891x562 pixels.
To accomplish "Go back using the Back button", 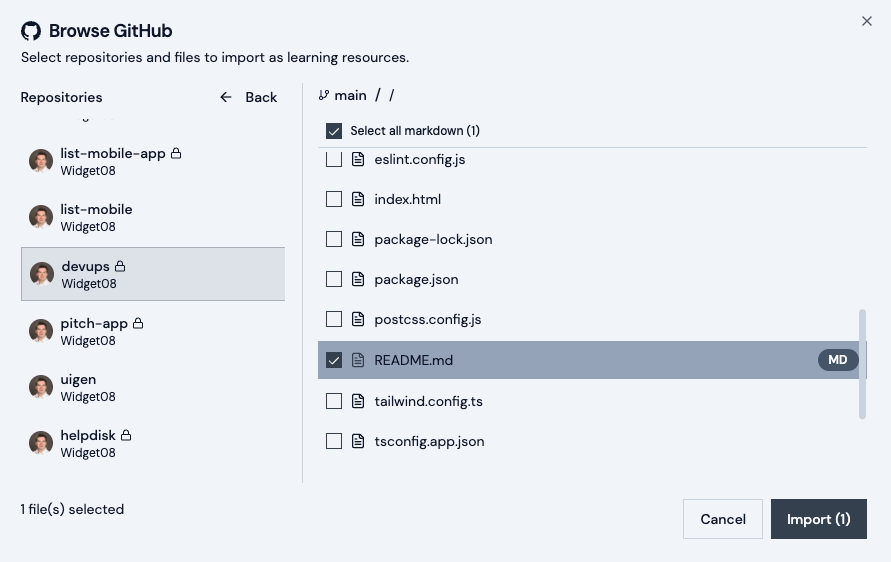I will [249, 97].
